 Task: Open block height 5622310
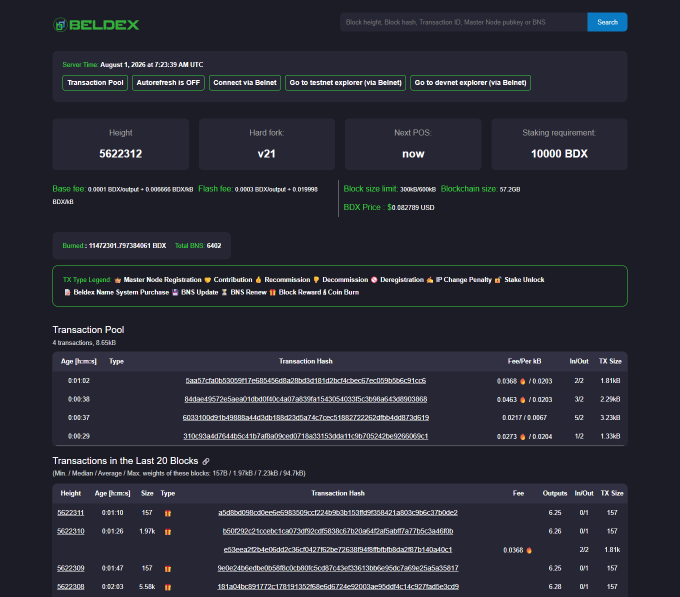(71, 531)
